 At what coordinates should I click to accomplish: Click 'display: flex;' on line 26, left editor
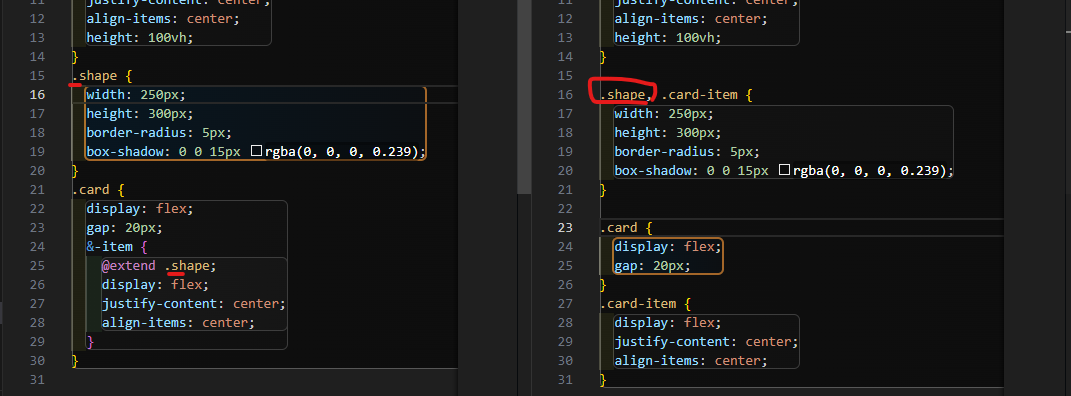(156, 285)
